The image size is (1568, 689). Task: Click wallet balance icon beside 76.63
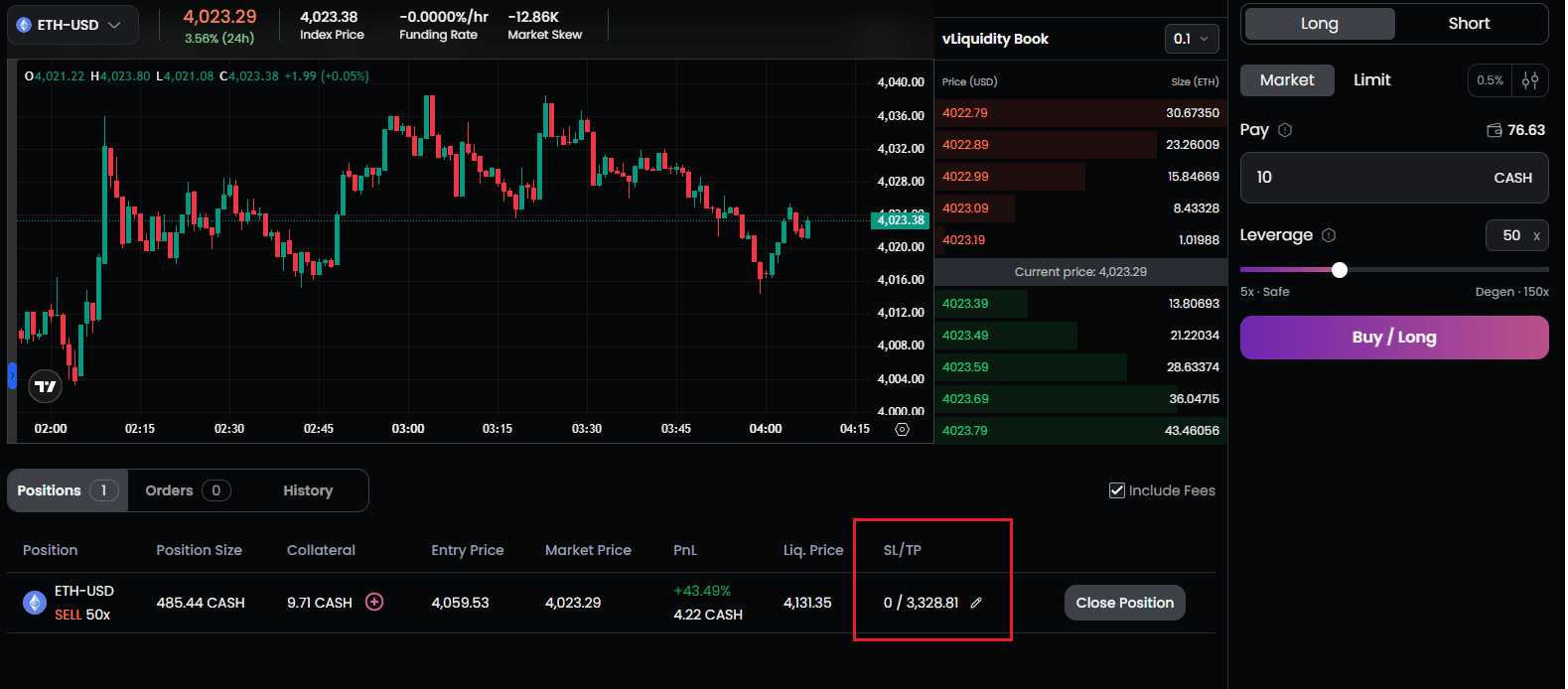pos(1494,130)
